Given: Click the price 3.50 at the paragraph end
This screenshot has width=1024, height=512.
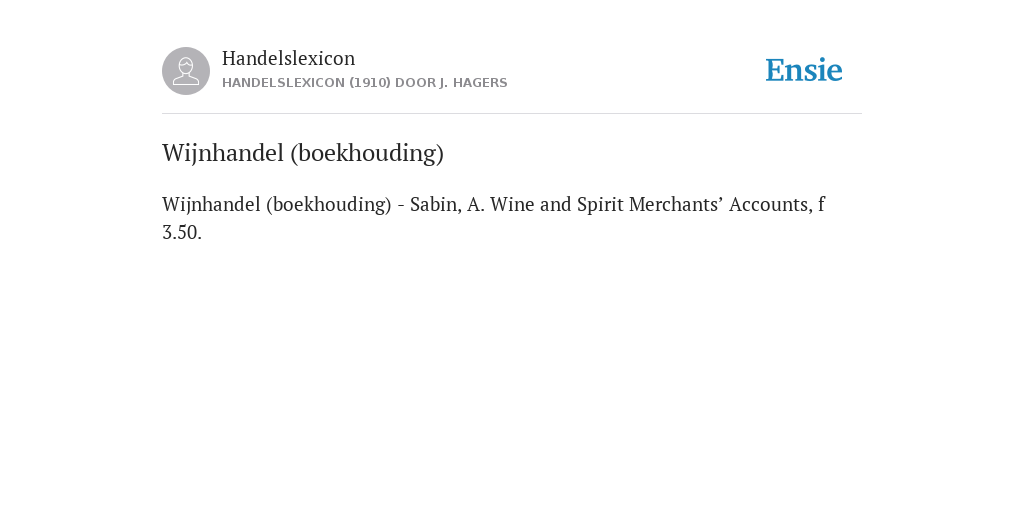Looking at the screenshot, I should tap(182, 232).
